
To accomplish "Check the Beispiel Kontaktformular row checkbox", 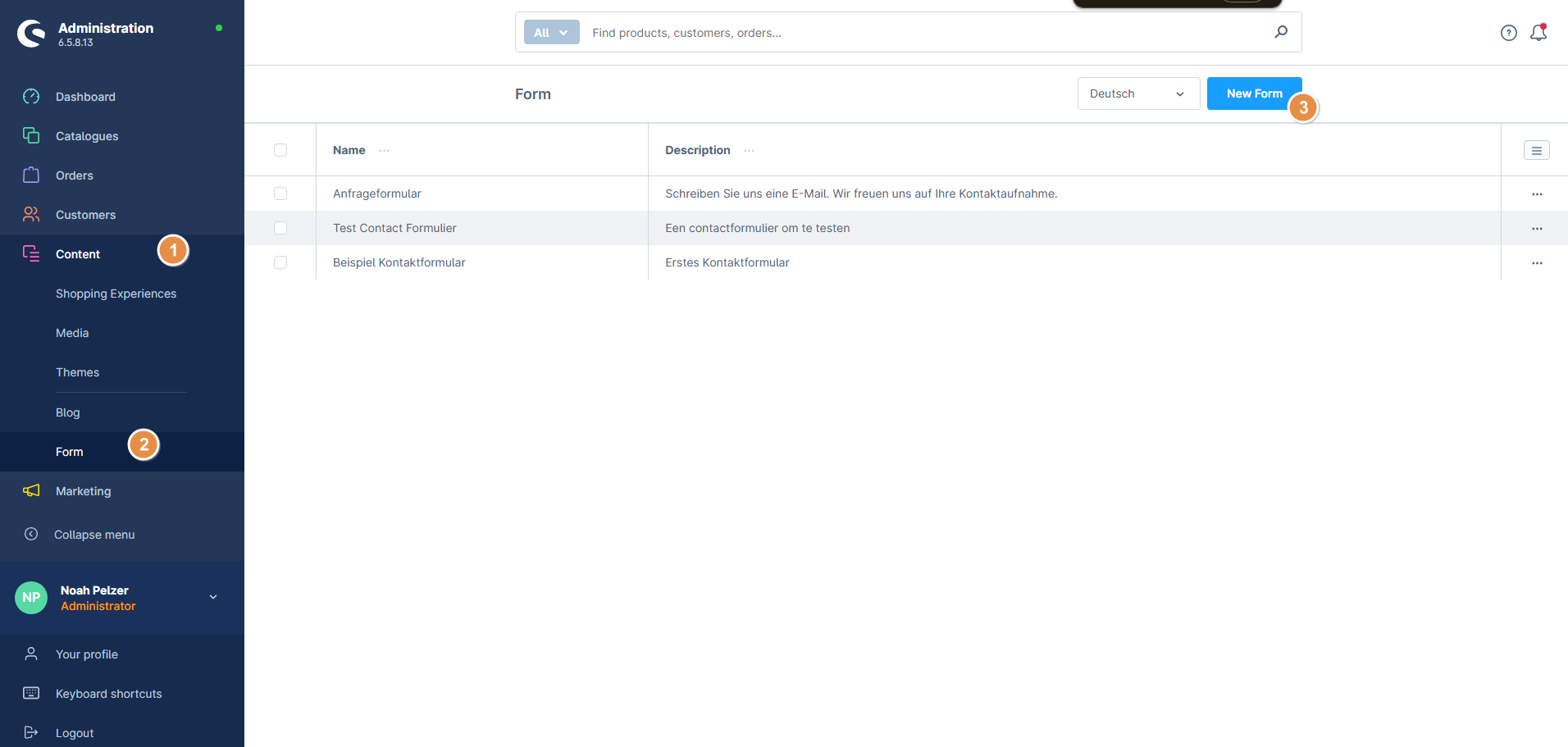I will 280,262.
